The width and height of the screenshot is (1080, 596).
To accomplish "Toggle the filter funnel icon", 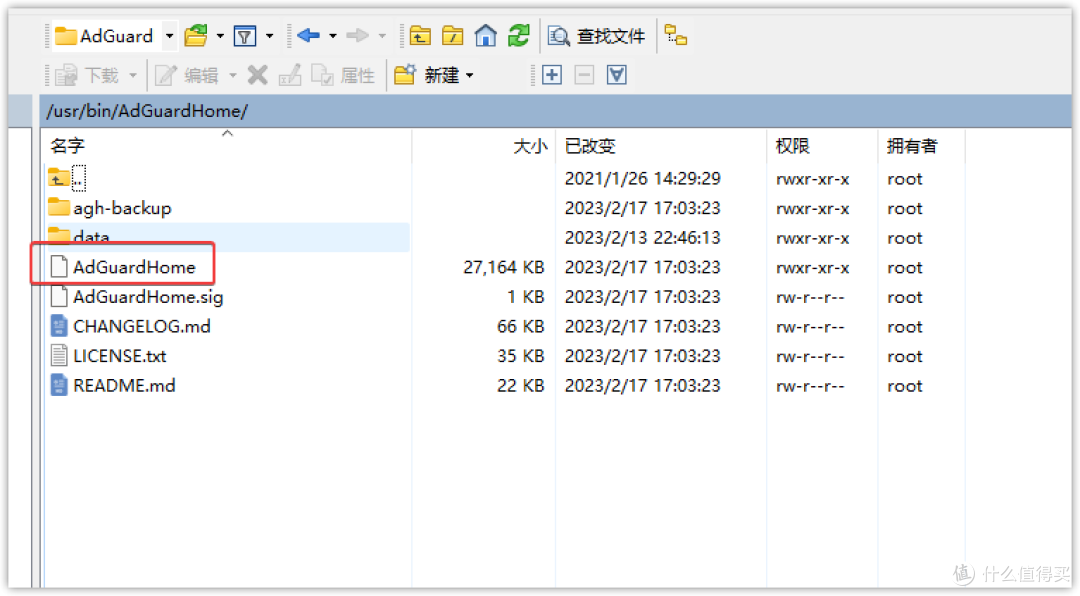I will (x=245, y=35).
